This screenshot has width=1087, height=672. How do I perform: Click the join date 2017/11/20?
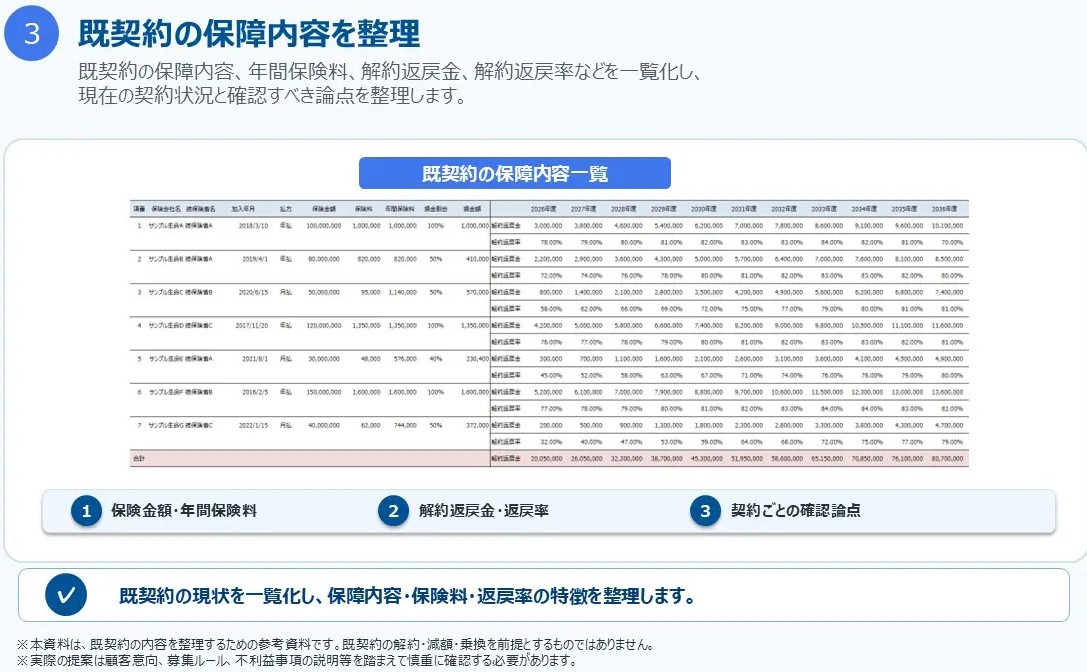point(252,325)
